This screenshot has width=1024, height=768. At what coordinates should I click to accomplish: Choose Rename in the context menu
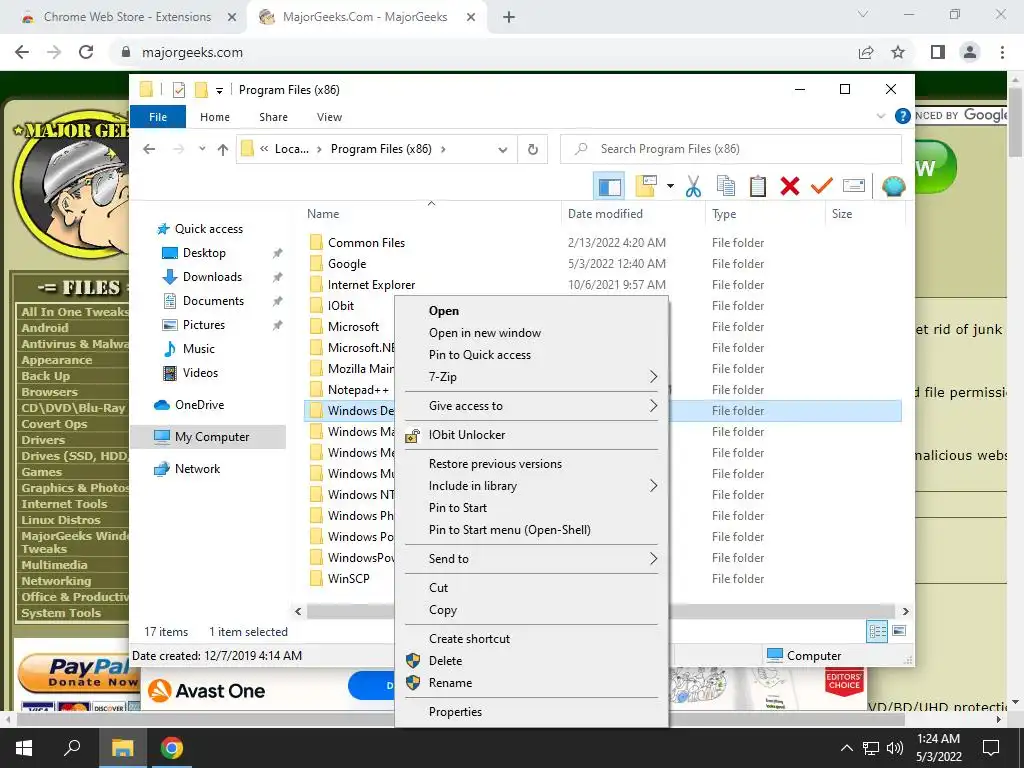(450, 683)
